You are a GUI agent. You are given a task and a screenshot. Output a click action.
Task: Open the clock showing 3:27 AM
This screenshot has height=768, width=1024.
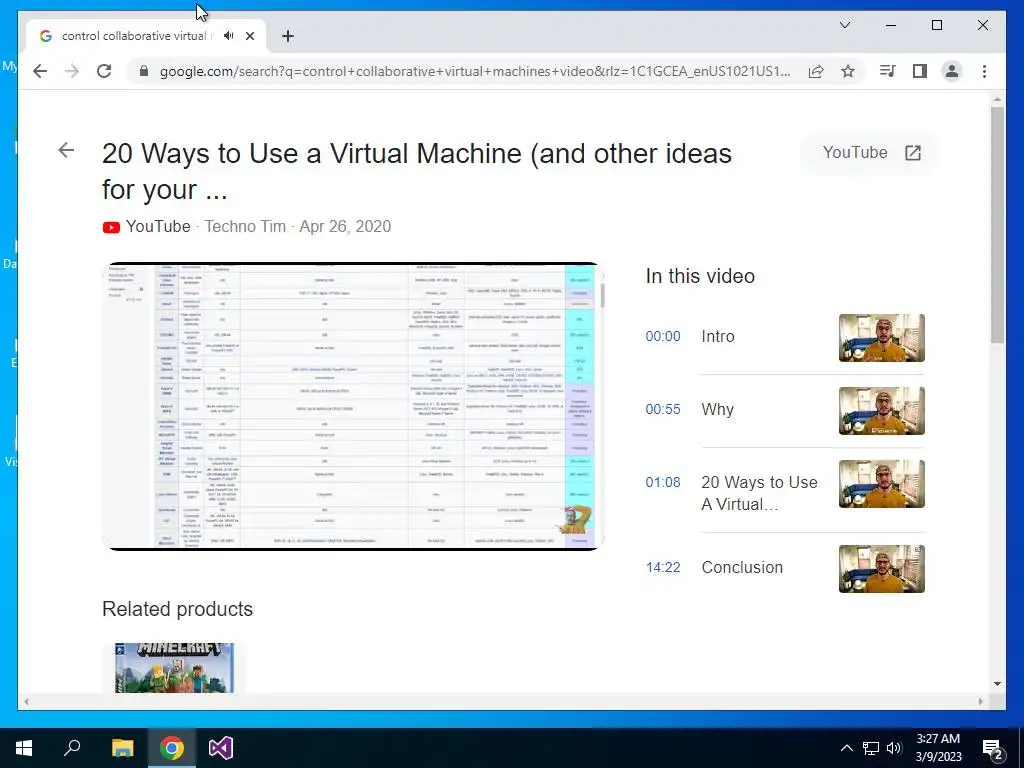tap(938, 748)
